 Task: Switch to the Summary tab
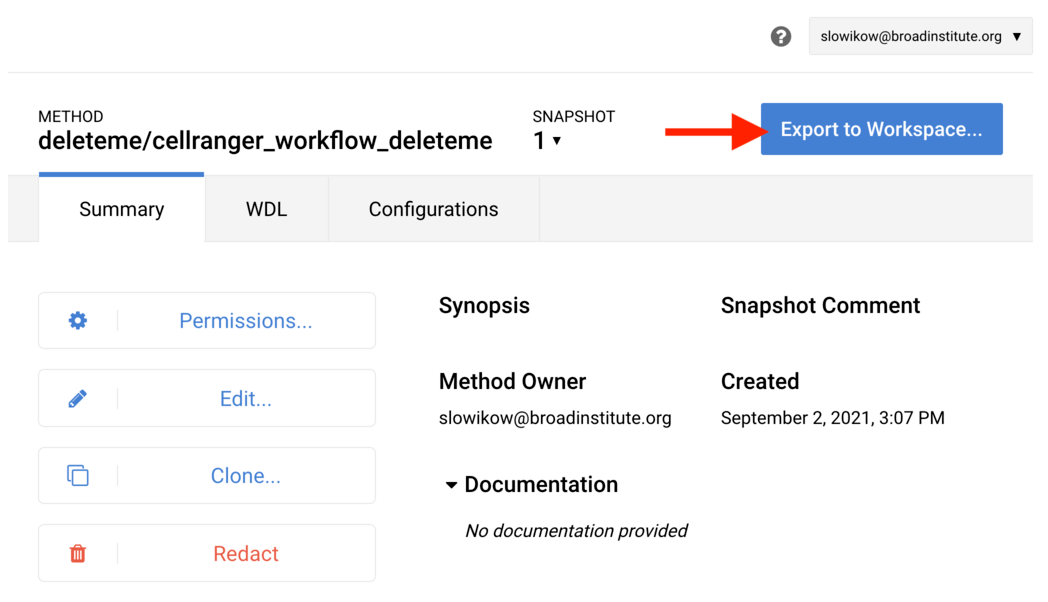(122, 209)
